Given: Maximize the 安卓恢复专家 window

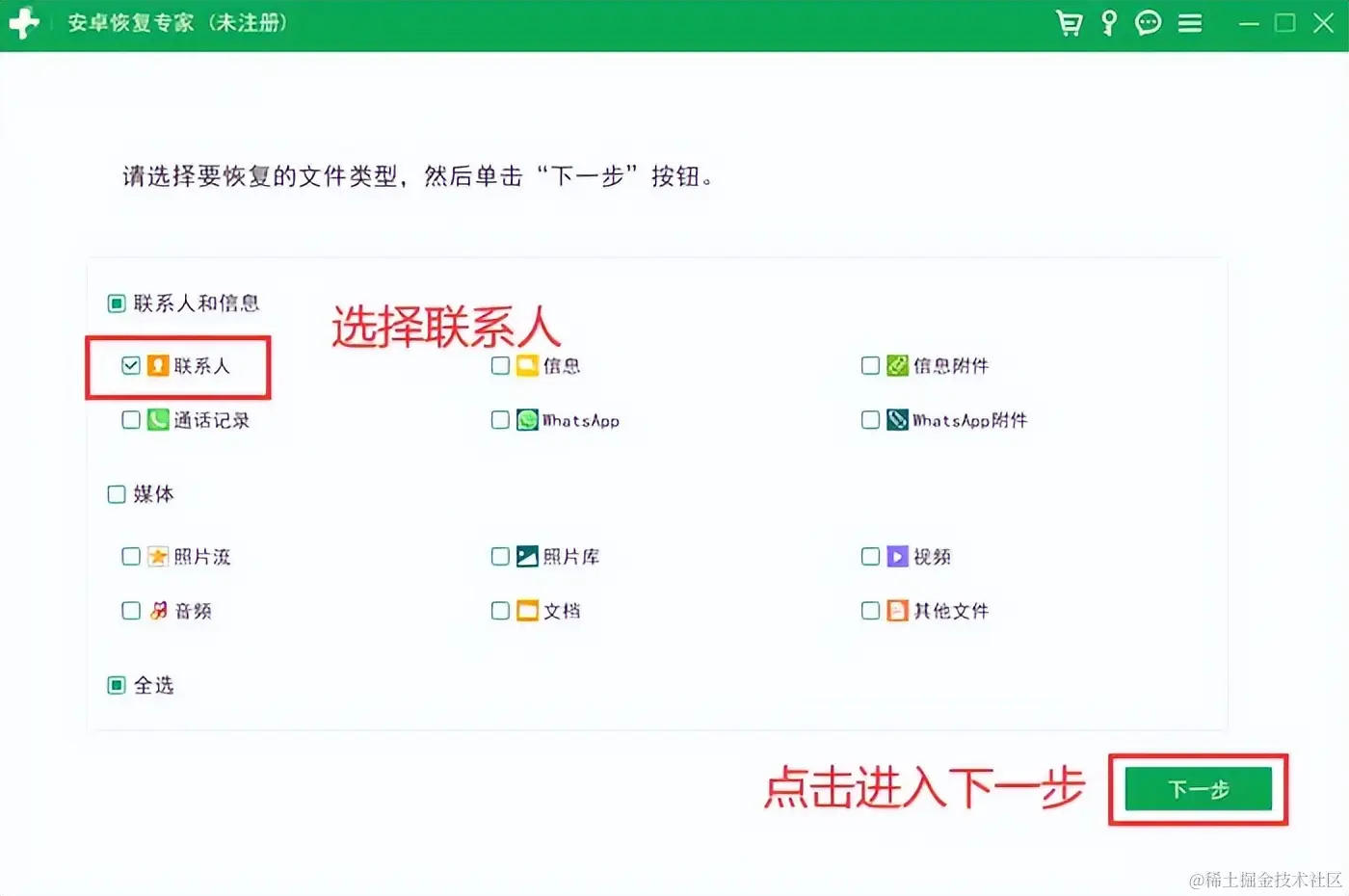Looking at the screenshot, I should (1285, 23).
